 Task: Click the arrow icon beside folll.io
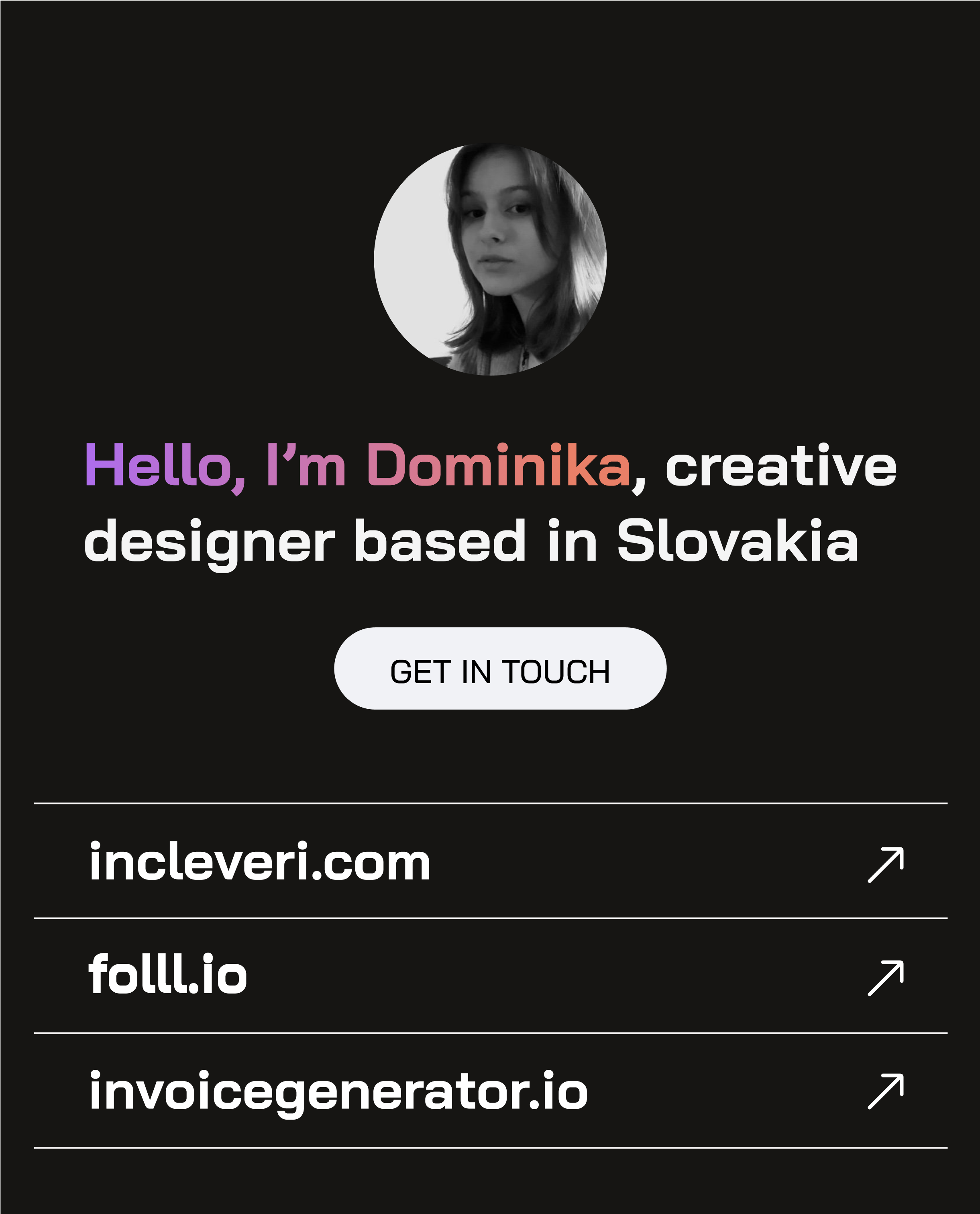coord(885,977)
